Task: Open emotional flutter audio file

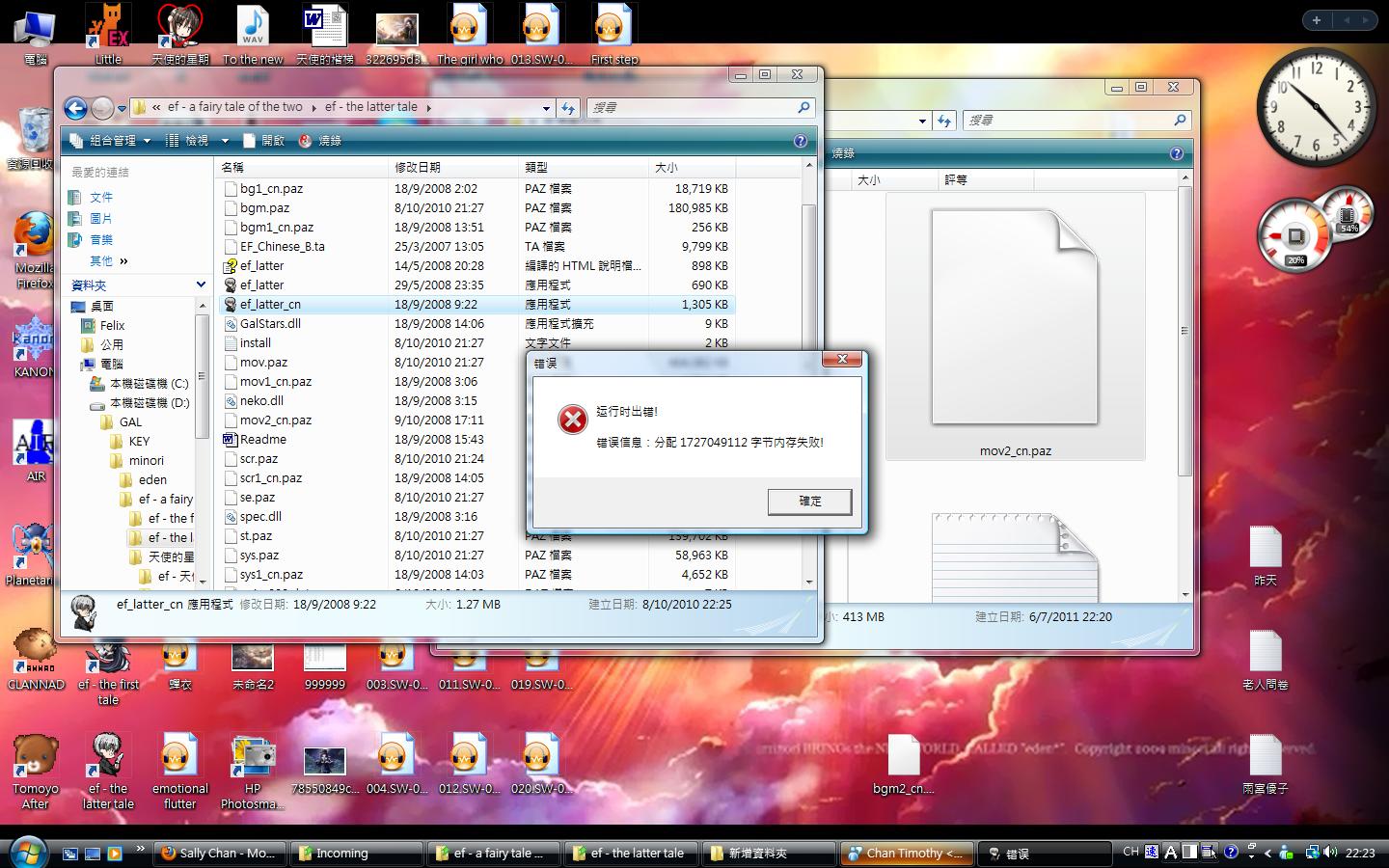Action: click(179, 772)
